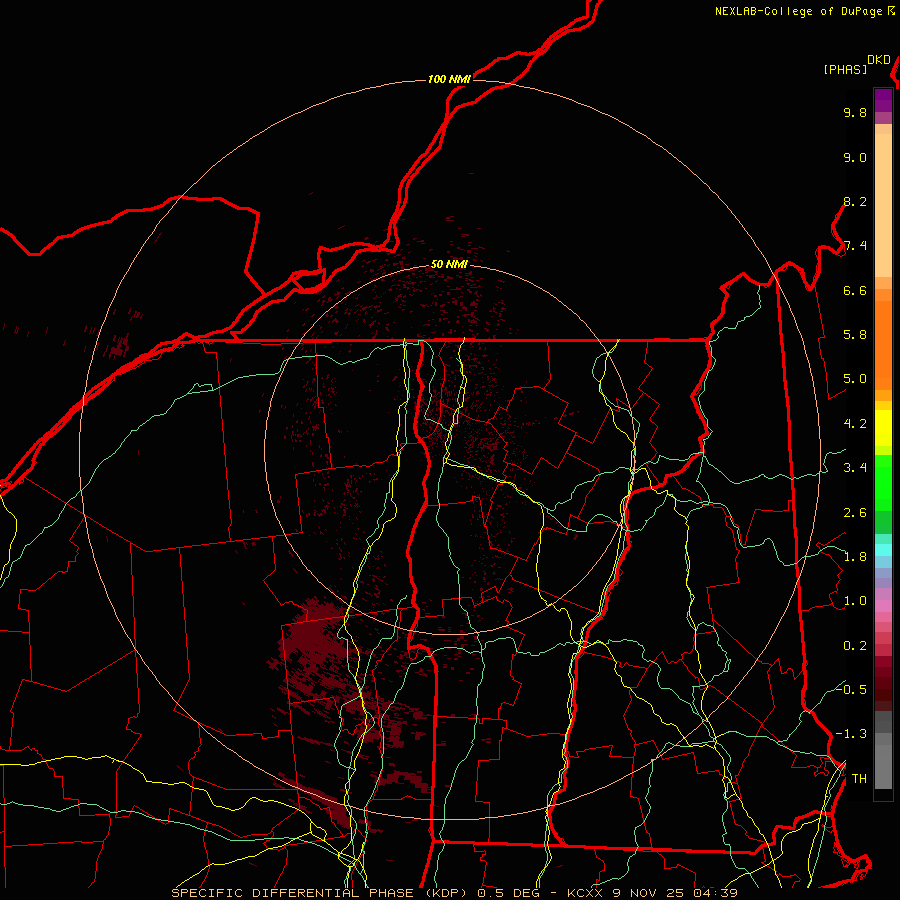Click the TH threshold label on the scale

pos(859,779)
